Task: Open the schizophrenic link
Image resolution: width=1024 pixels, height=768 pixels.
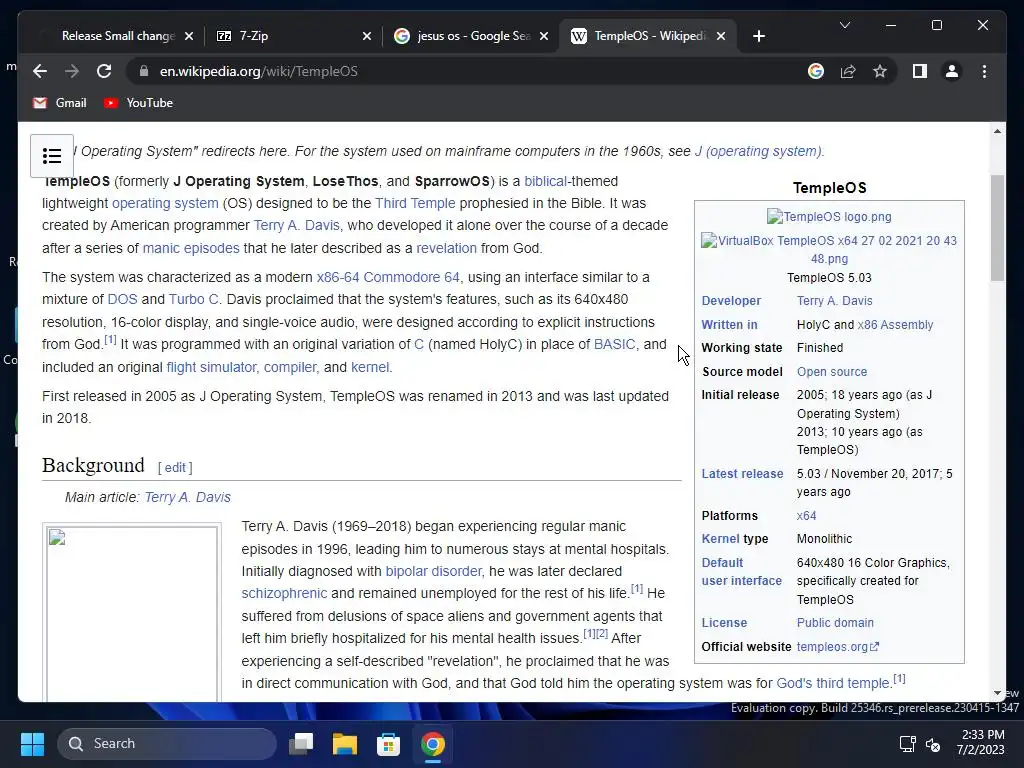Action: (284, 593)
